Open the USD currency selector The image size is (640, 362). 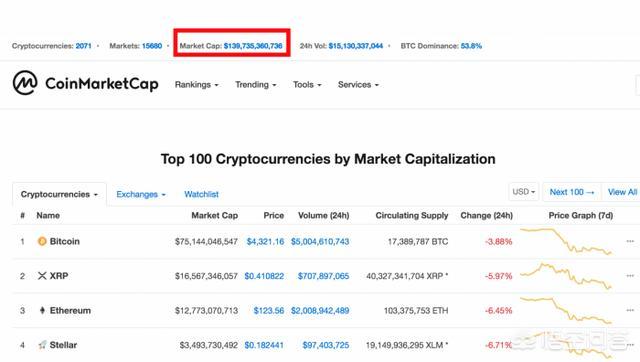point(524,192)
